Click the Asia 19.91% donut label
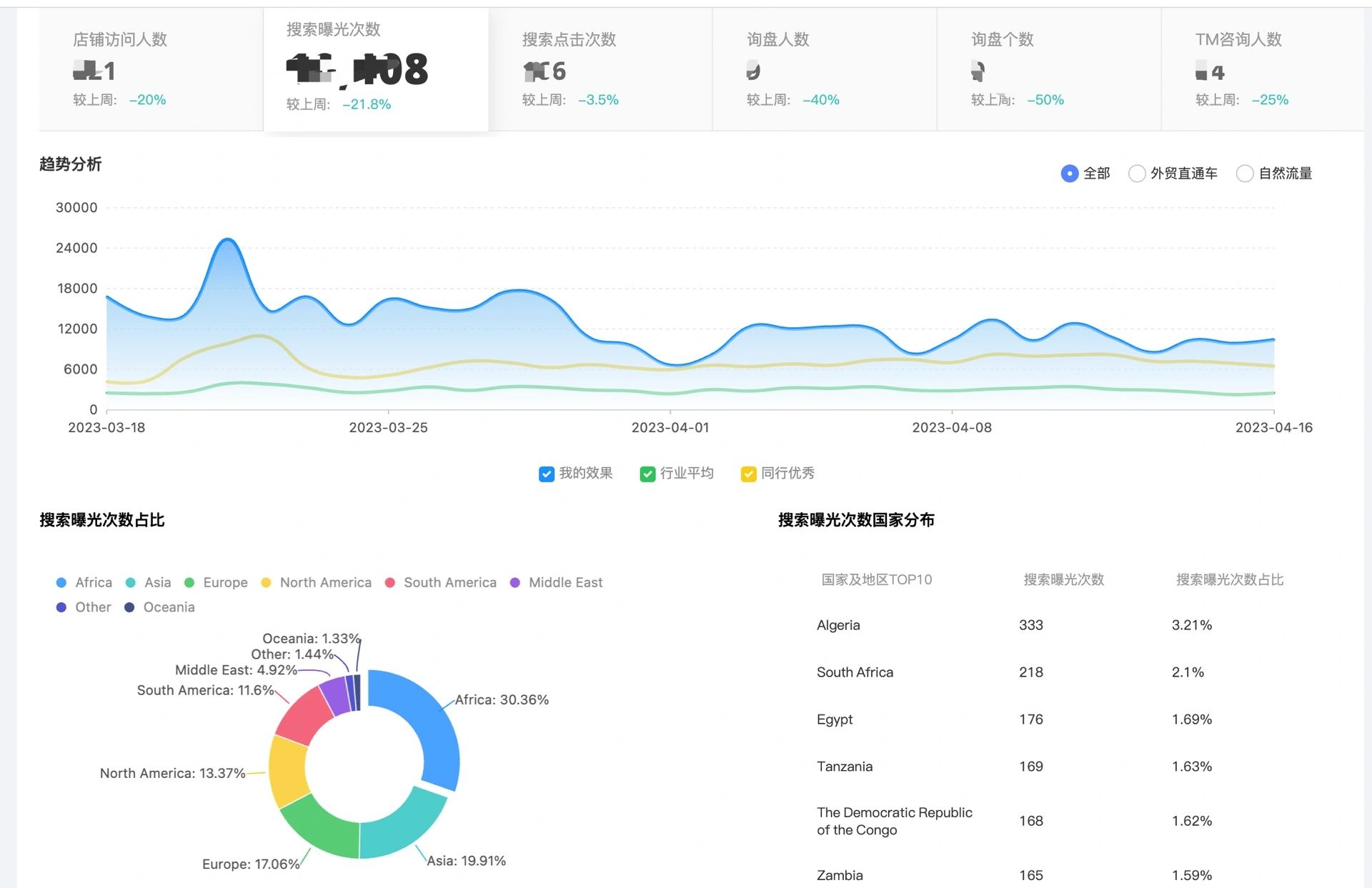The height and width of the screenshot is (888, 1372). point(467,861)
